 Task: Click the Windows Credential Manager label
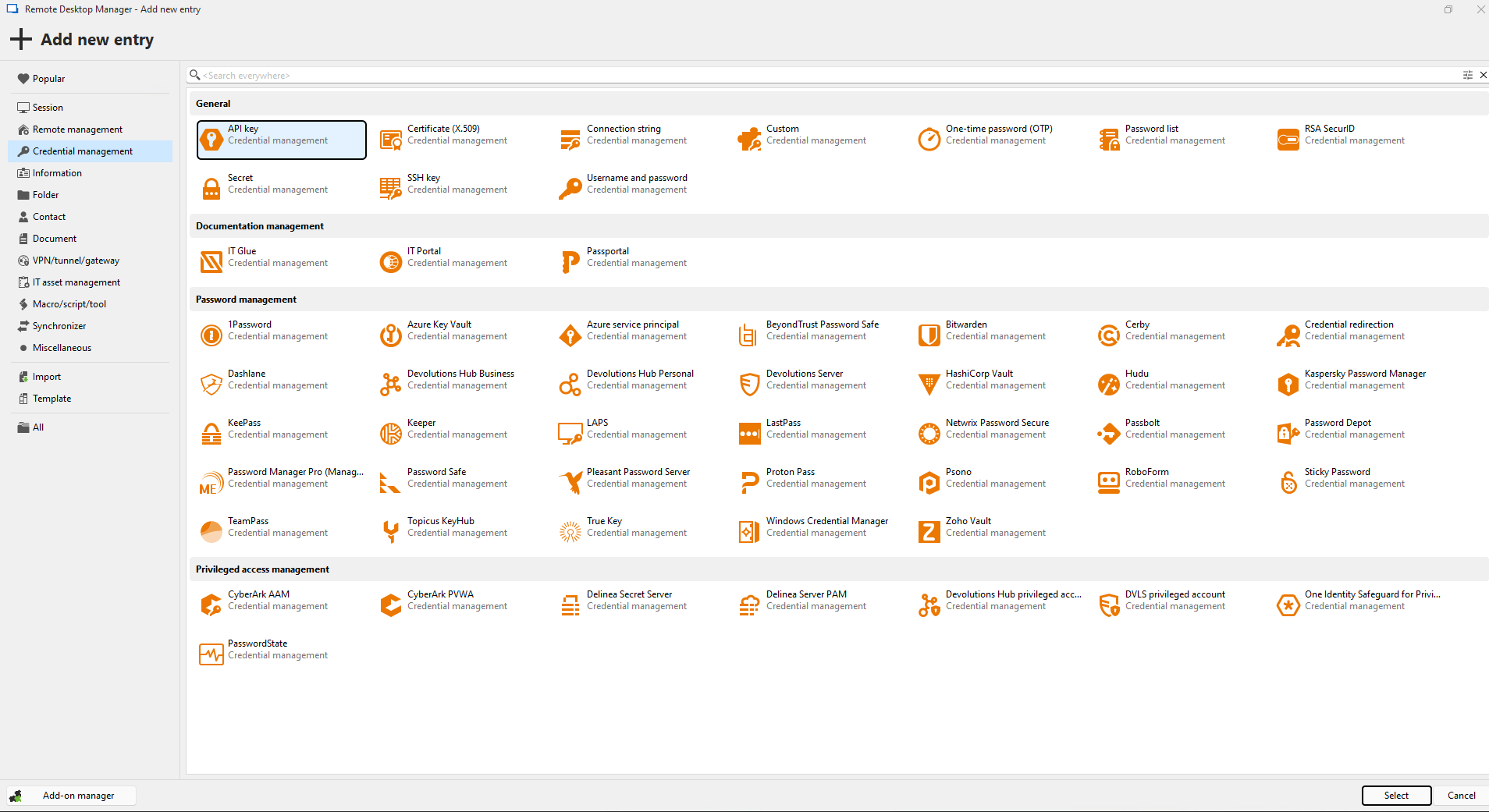[x=827, y=521]
